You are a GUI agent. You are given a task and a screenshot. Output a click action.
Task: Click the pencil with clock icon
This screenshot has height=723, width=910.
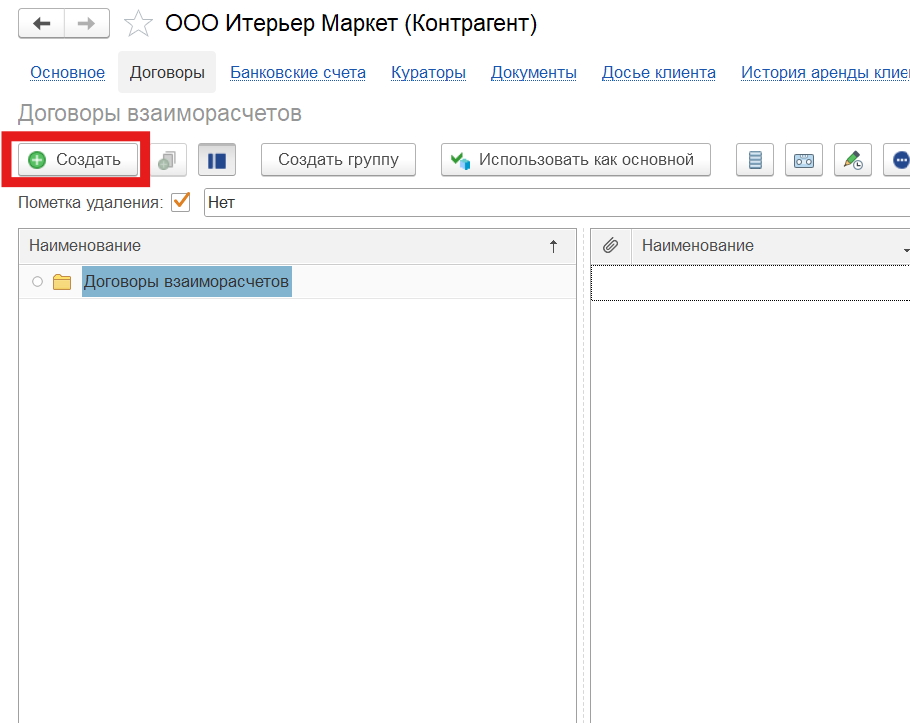pyautogui.click(x=852, y=159)
